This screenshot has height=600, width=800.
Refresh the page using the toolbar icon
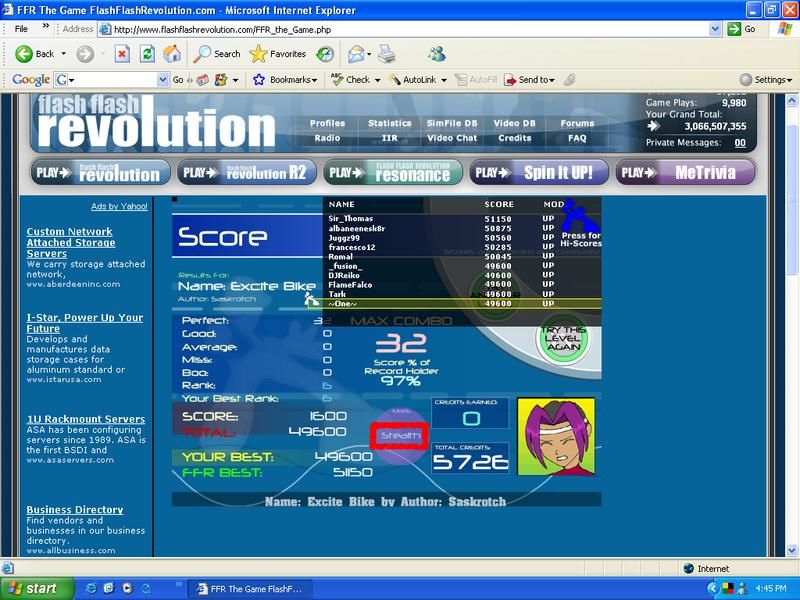tap(149, 54)
